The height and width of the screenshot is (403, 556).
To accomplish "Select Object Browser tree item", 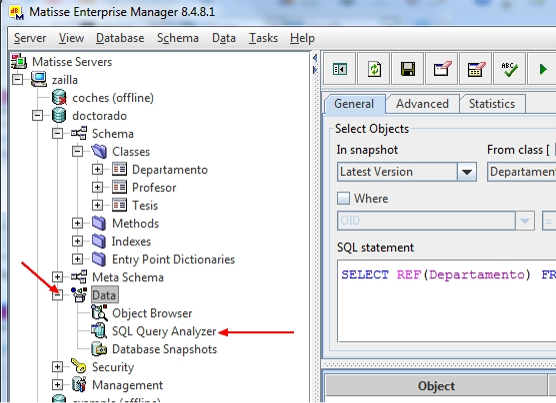I will click(x=152, y=313).
